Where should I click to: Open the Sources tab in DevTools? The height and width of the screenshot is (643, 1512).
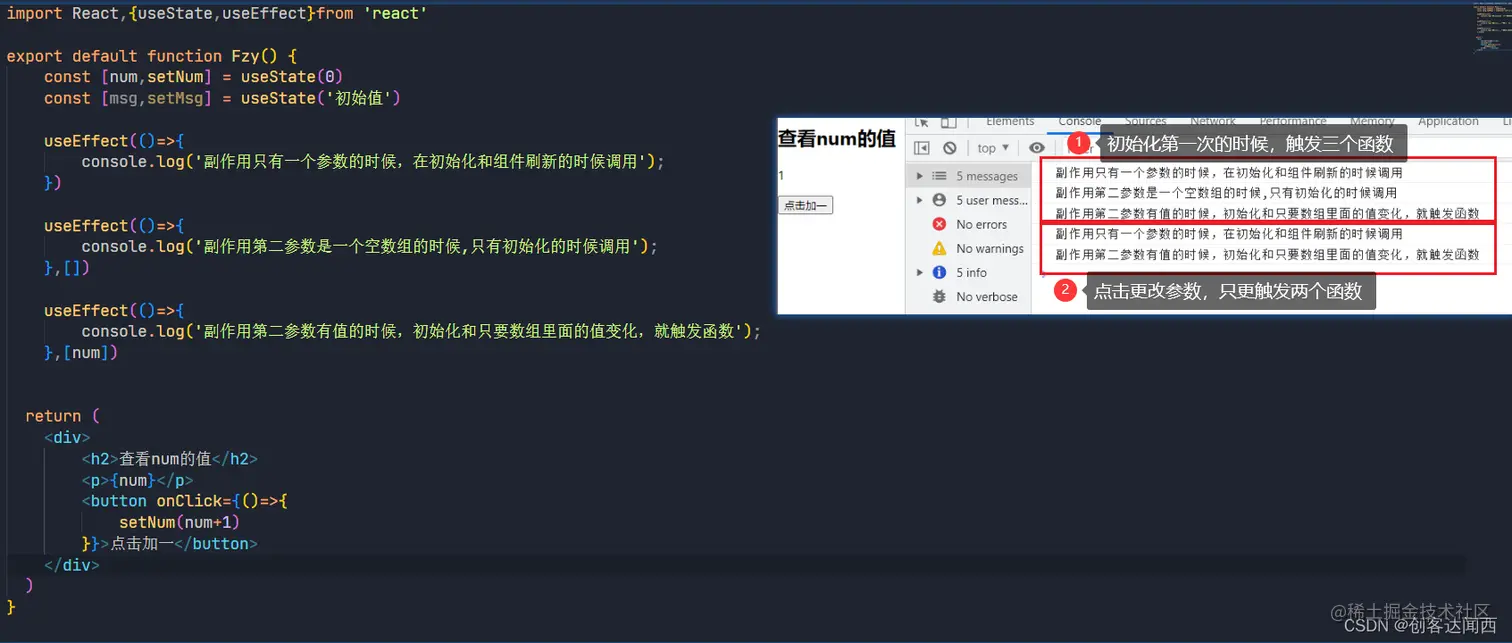tap(1146, 121)
